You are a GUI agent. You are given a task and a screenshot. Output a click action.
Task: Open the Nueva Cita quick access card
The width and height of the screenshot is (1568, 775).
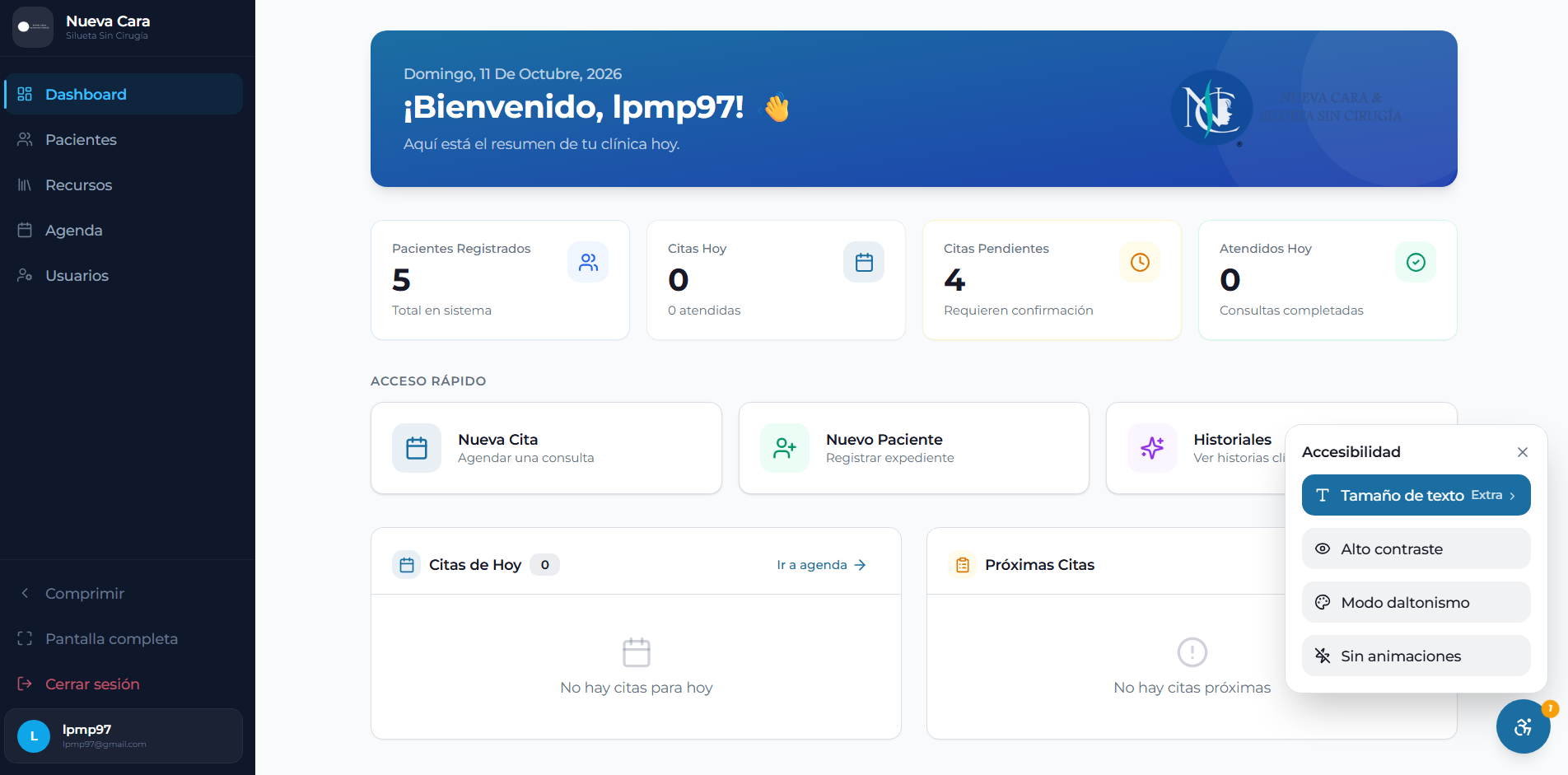tap(546, 448)
